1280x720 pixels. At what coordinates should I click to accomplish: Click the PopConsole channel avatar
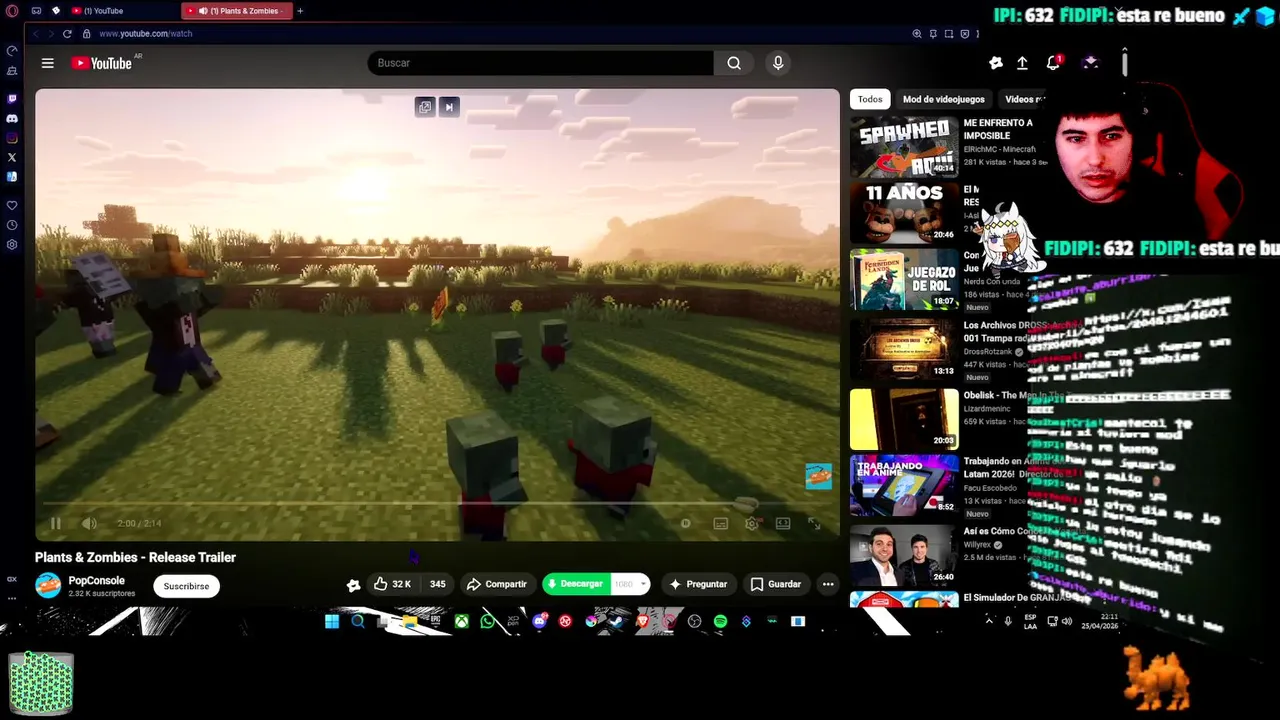48,585
